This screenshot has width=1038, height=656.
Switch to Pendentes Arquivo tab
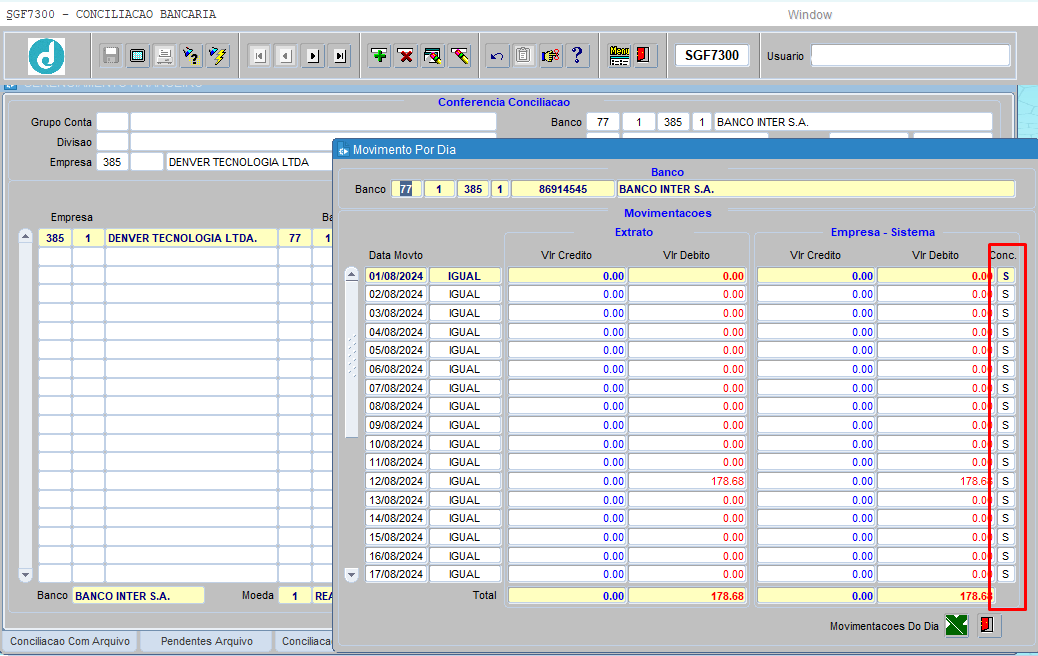tap(207, 641)
